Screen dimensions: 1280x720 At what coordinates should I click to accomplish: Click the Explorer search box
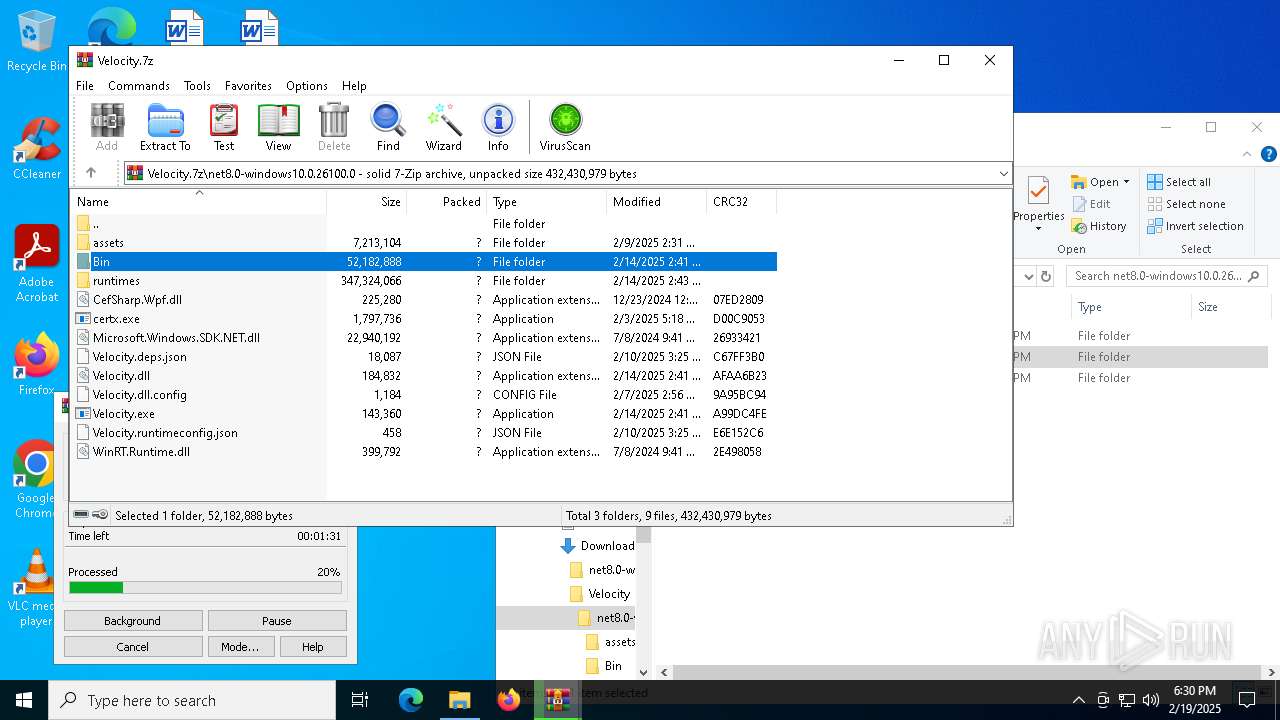(1166, 276)
